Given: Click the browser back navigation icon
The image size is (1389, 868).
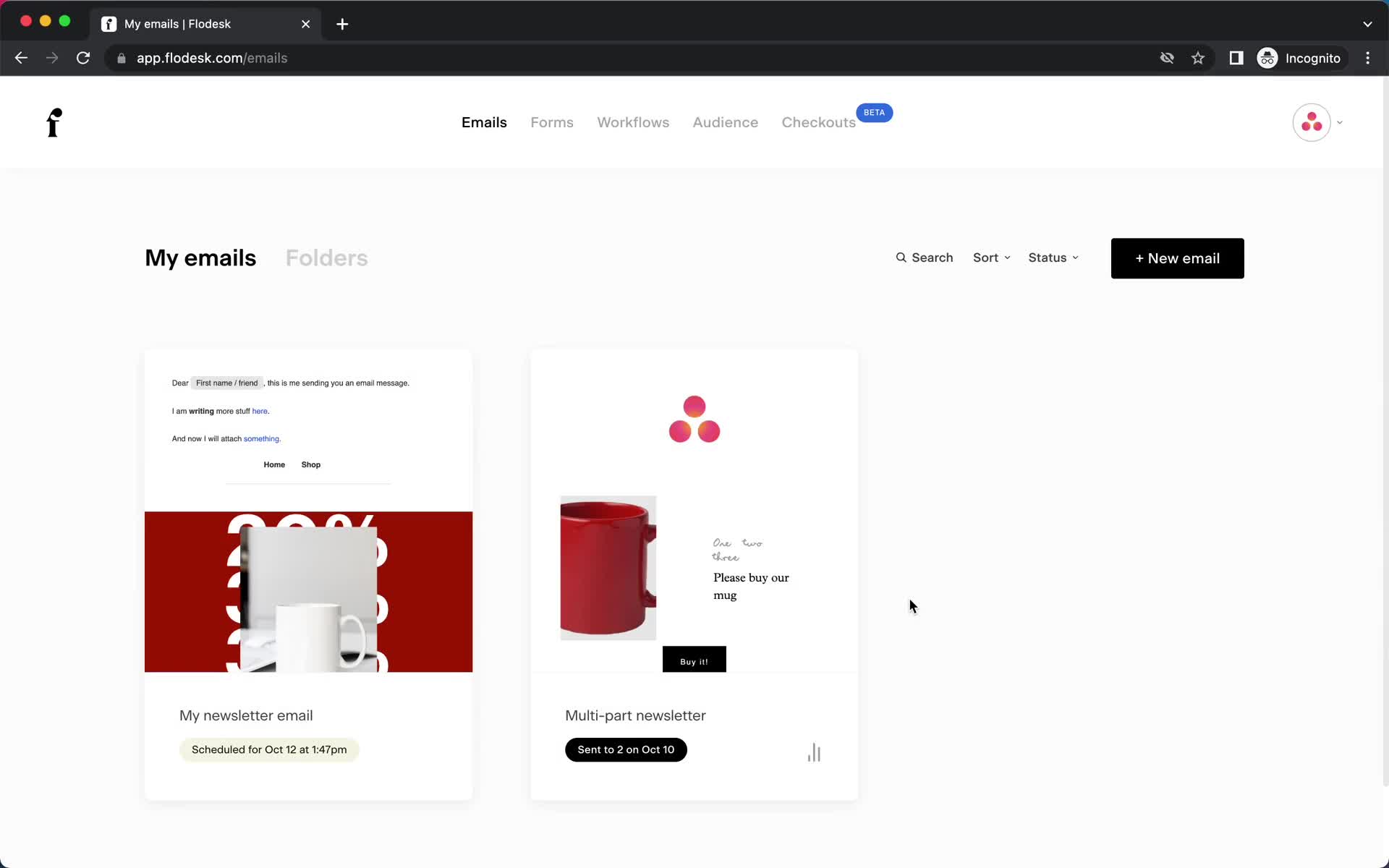Looking at the screenshot, I should click(x=20, y=57).
